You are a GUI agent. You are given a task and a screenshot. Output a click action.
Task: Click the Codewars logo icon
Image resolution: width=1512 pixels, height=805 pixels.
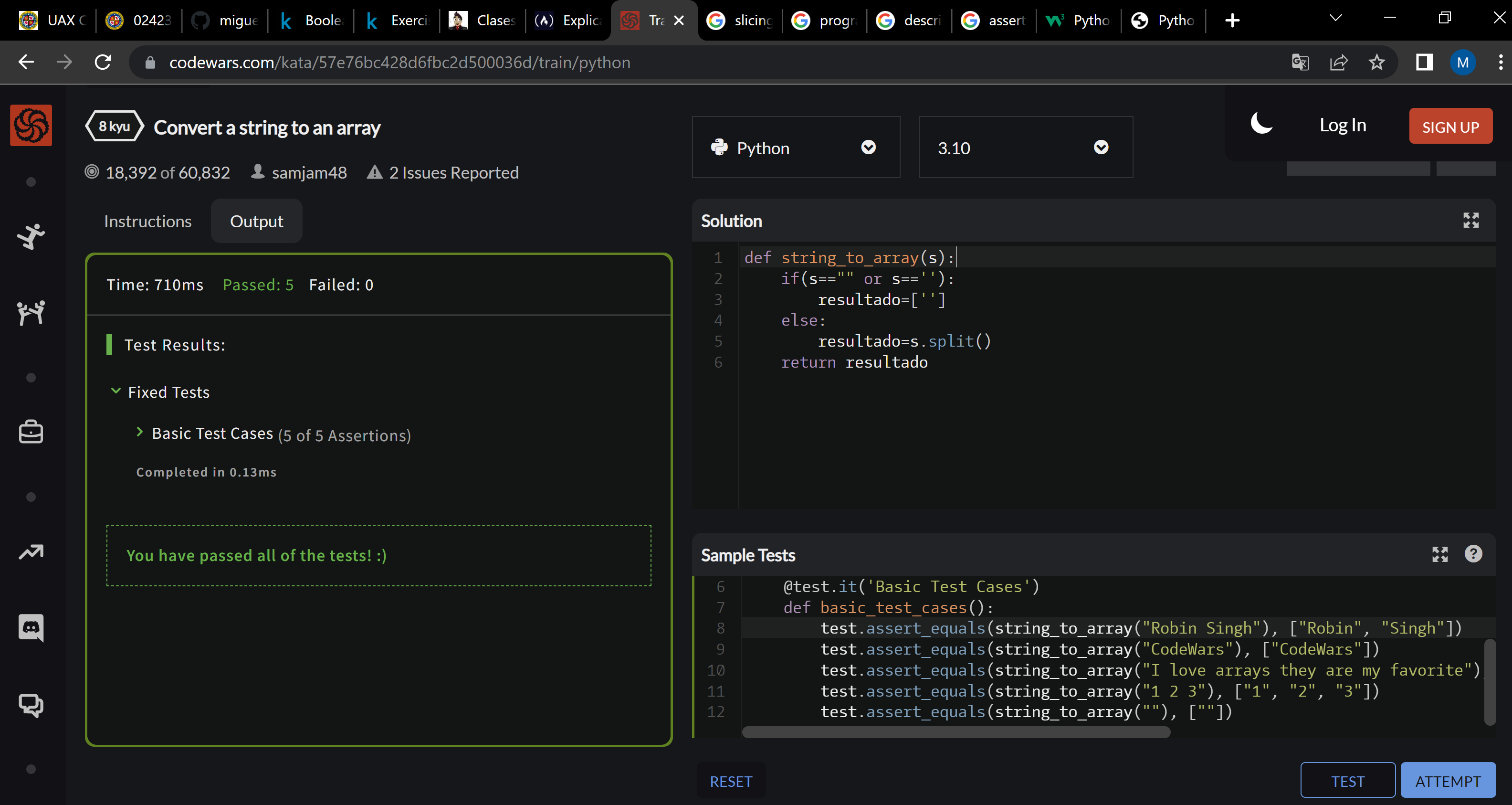click(31, 125)
